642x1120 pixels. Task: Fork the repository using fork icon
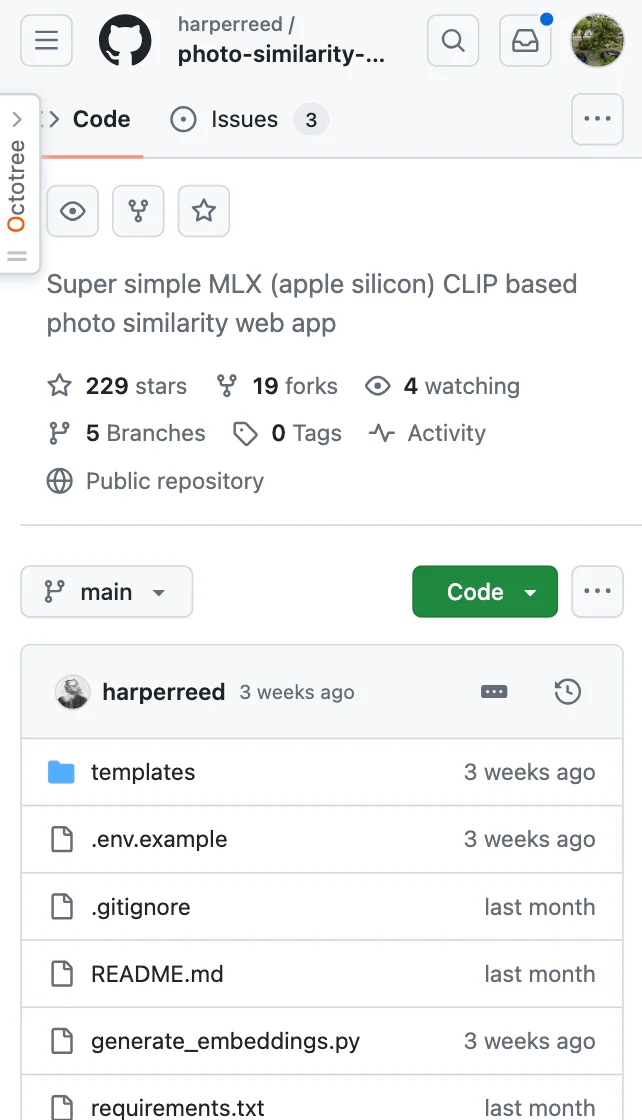tap(138, 211)
